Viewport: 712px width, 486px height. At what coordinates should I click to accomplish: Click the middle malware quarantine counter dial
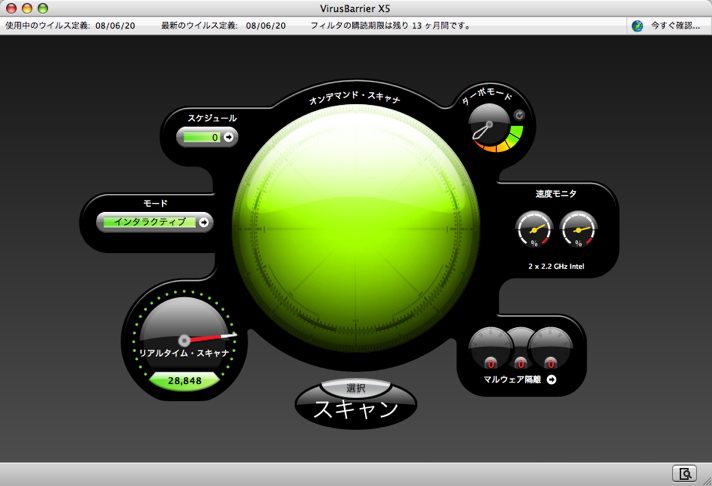(x=520, y=349)
